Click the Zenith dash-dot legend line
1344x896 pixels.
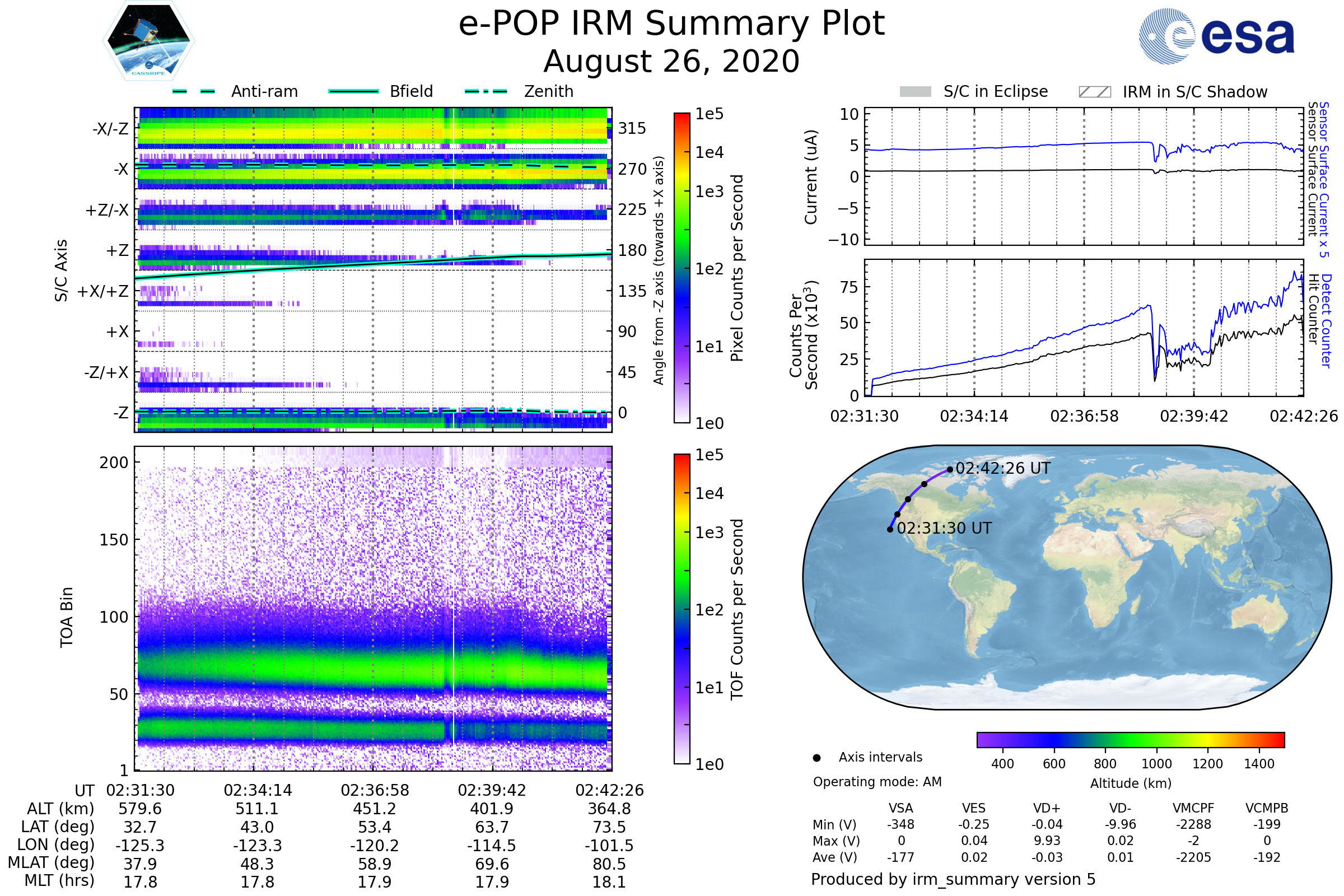[486, 91]
